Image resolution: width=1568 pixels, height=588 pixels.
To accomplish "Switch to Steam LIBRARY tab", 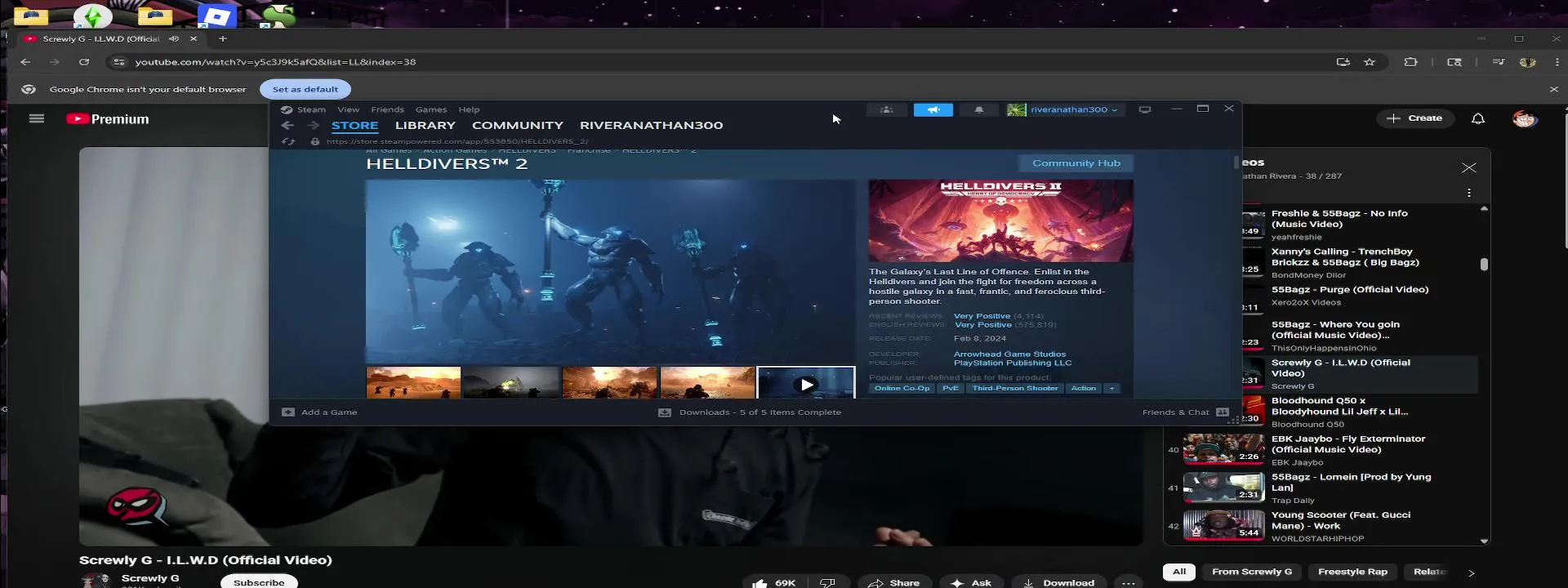I will tap(425, 125).
